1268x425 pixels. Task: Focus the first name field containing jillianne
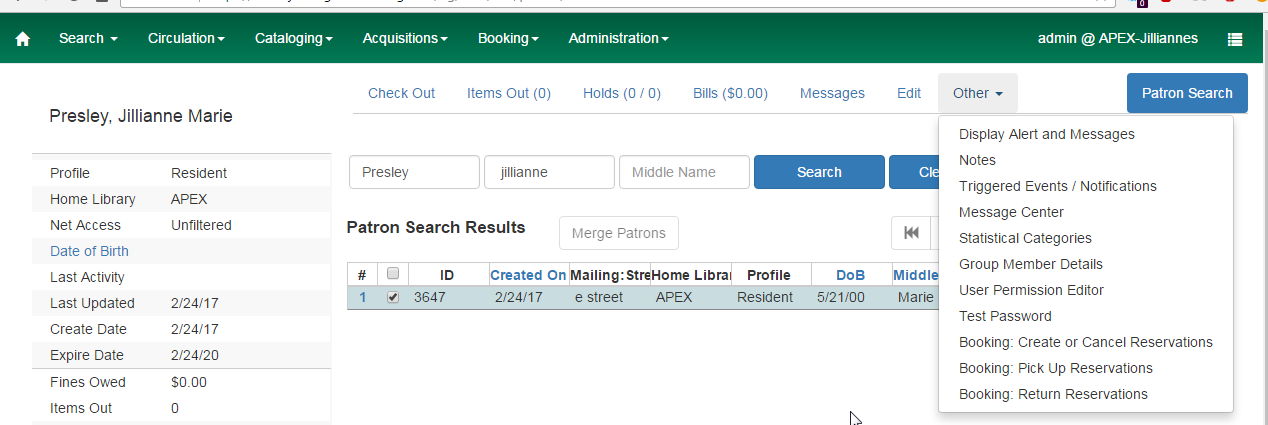click(x=549, y=172)
